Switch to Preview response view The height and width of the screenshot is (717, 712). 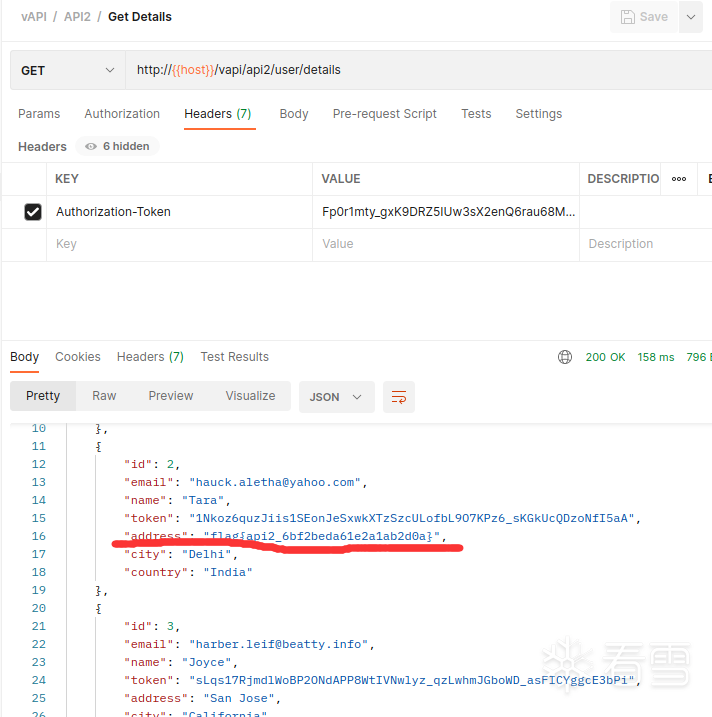pos(171,396)
